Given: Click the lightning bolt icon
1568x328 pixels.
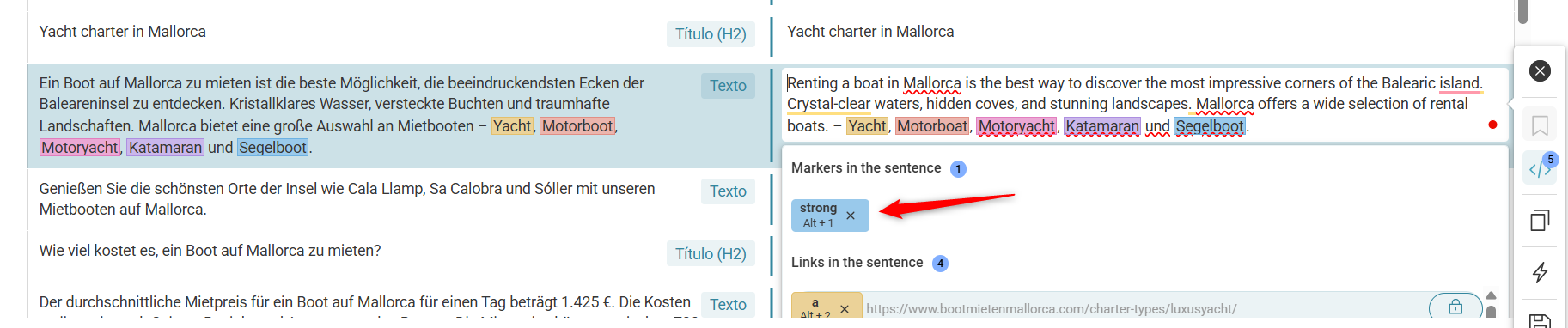Looking at the screenshot, I should 1540,272.
